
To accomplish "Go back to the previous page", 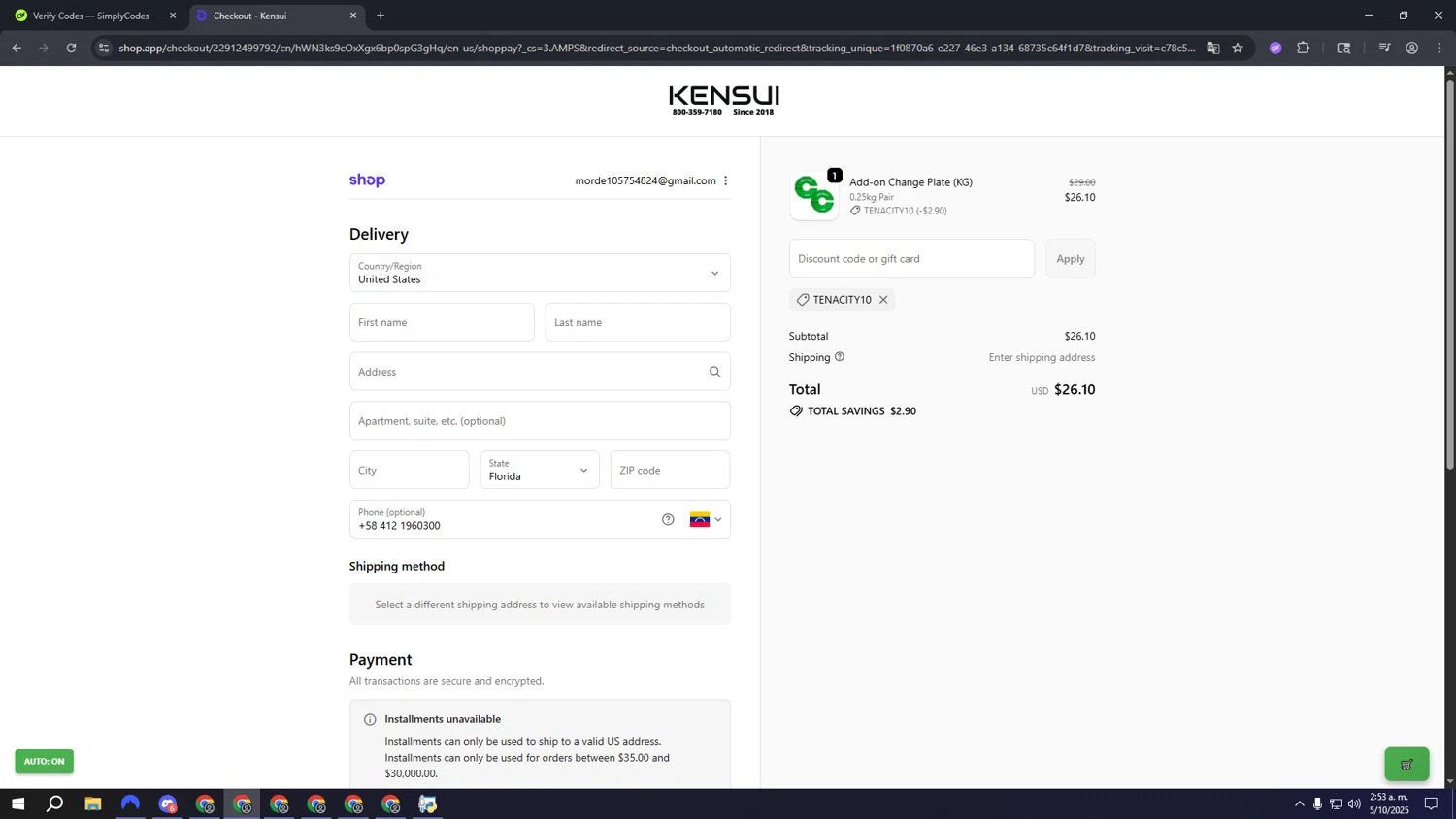I will (x=17, y=48).
